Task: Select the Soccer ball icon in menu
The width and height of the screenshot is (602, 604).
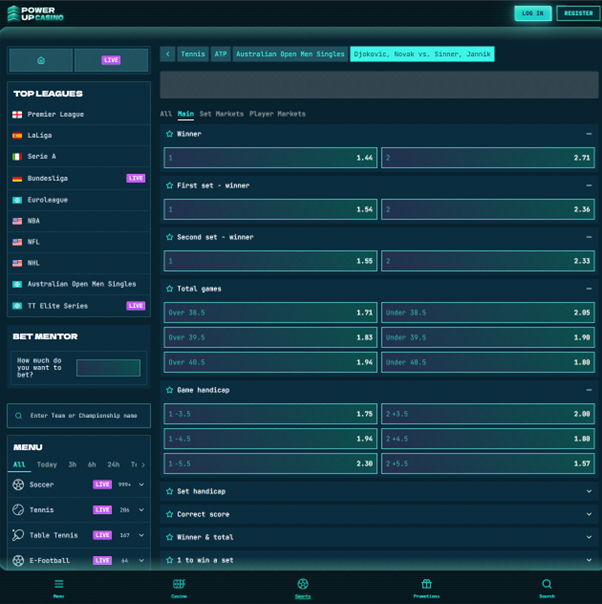Action: click(x=18, y=485)
